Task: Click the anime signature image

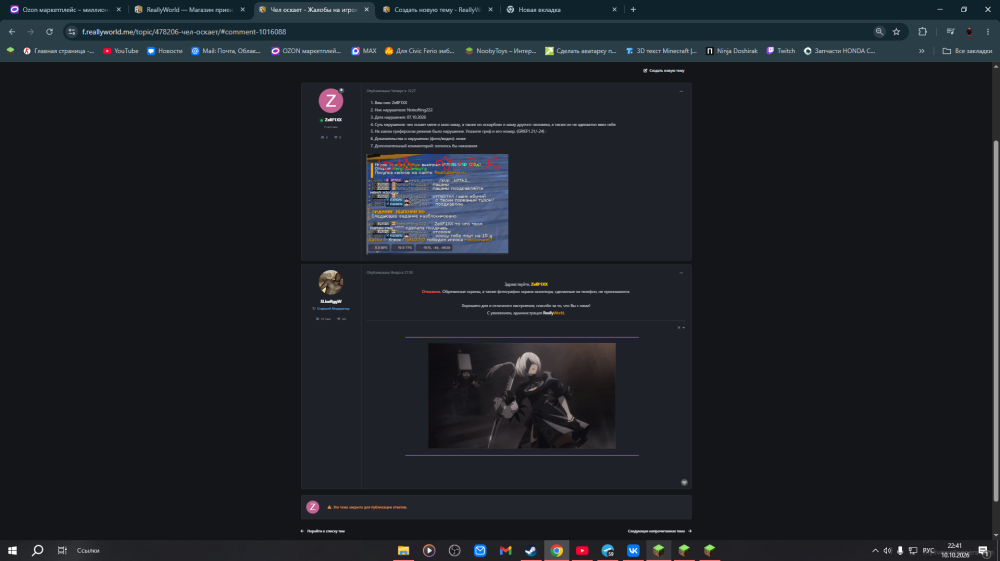Action: 522,396
